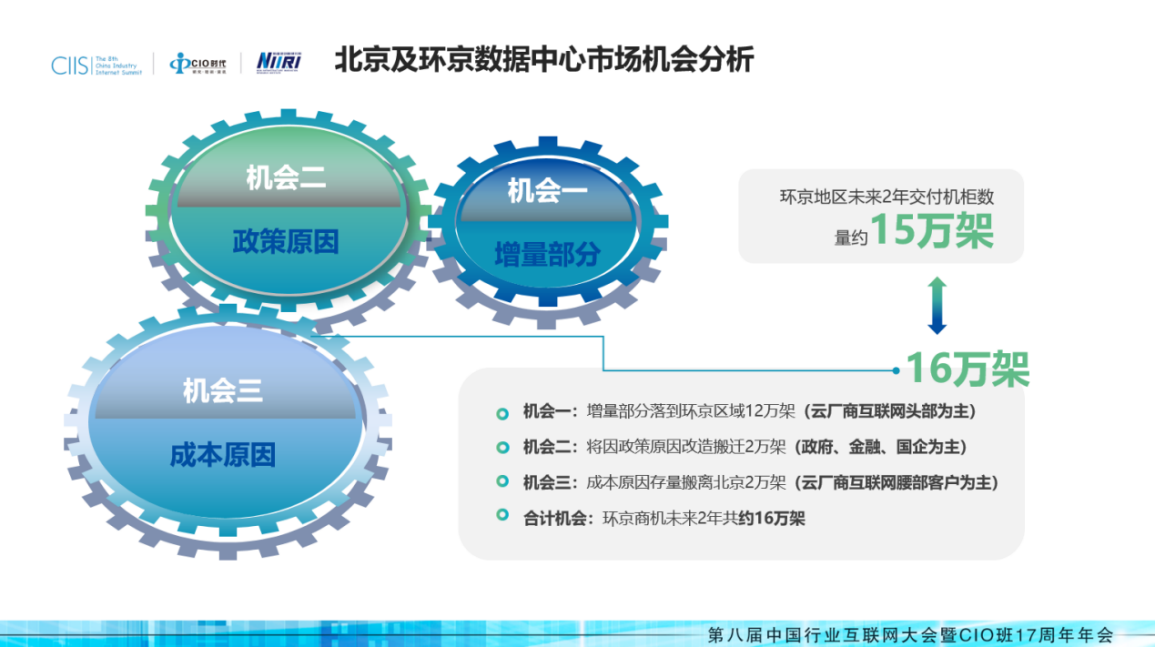
Task: Click the large 15万架 figure
Action: (930, 232)
